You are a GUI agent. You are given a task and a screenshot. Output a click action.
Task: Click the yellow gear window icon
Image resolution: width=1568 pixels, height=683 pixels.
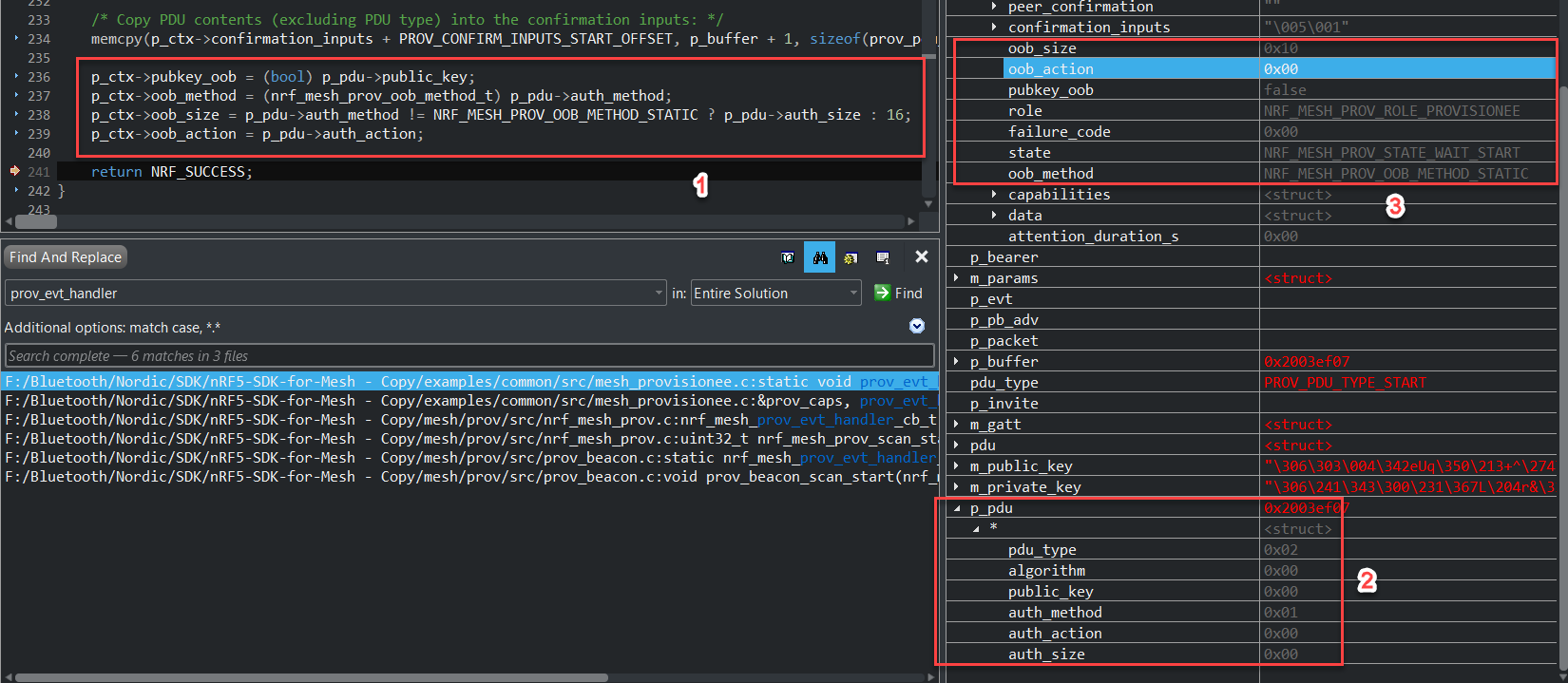tap(851, 257)
